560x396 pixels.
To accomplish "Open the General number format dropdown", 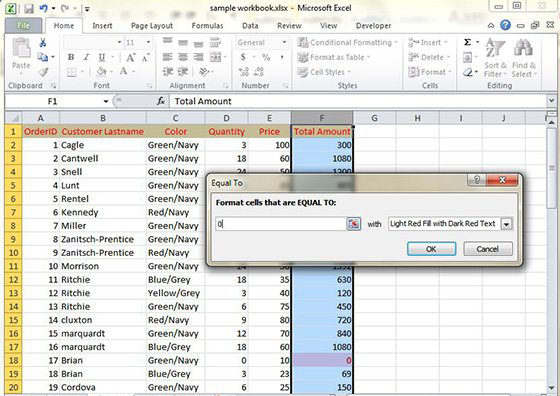I will 284,42.
